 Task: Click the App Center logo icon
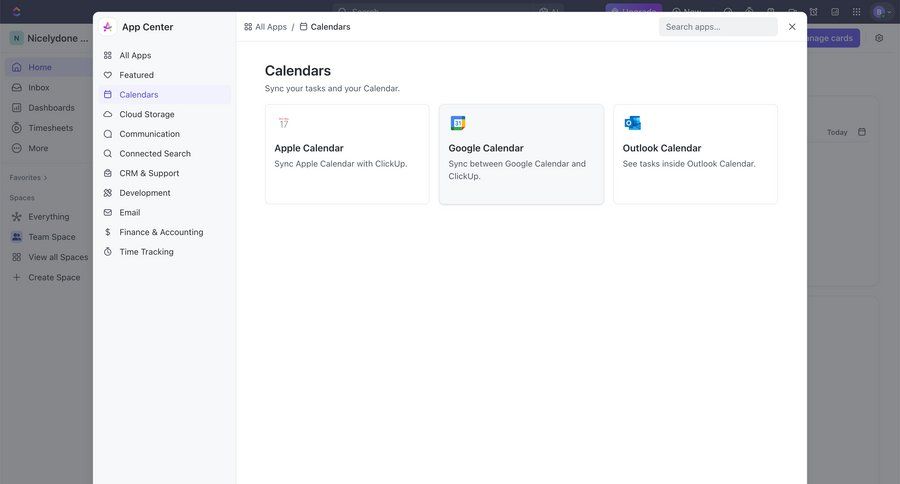coord(108,27)
